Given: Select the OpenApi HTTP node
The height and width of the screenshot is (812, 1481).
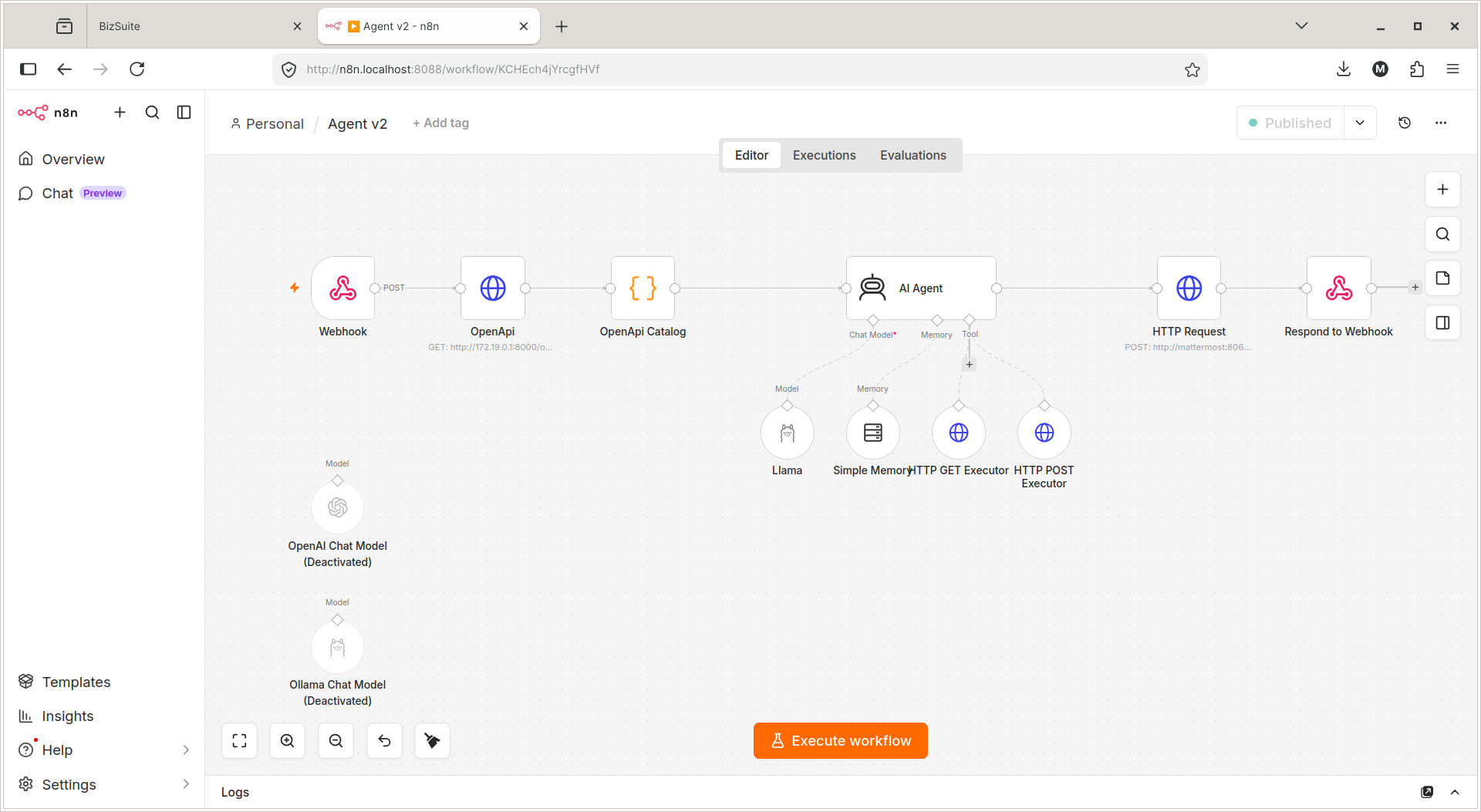Looking at the screenshot, I should (x=493, y=288).
